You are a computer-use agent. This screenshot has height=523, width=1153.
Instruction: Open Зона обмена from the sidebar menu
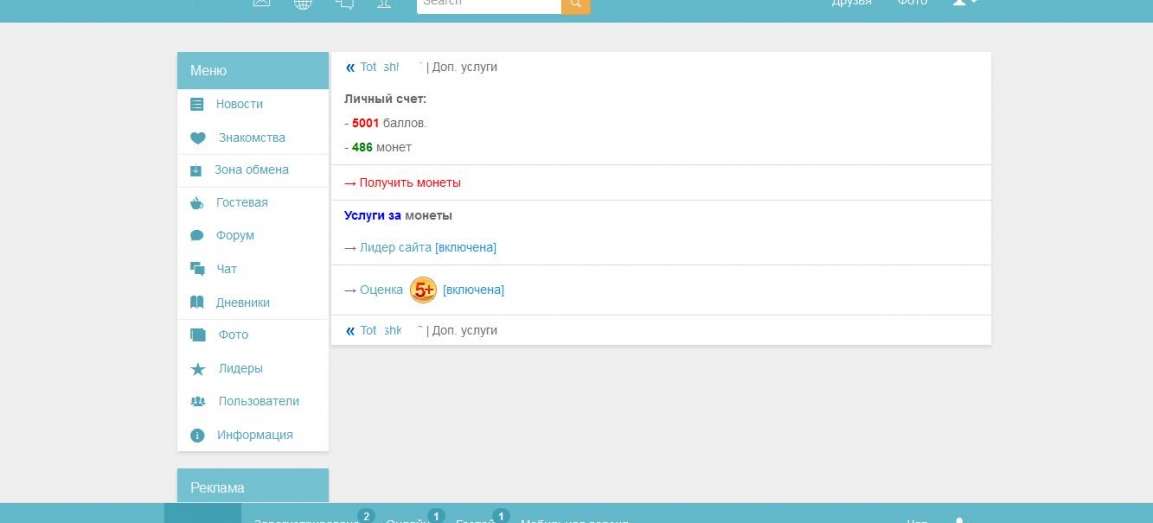point(251,170)
